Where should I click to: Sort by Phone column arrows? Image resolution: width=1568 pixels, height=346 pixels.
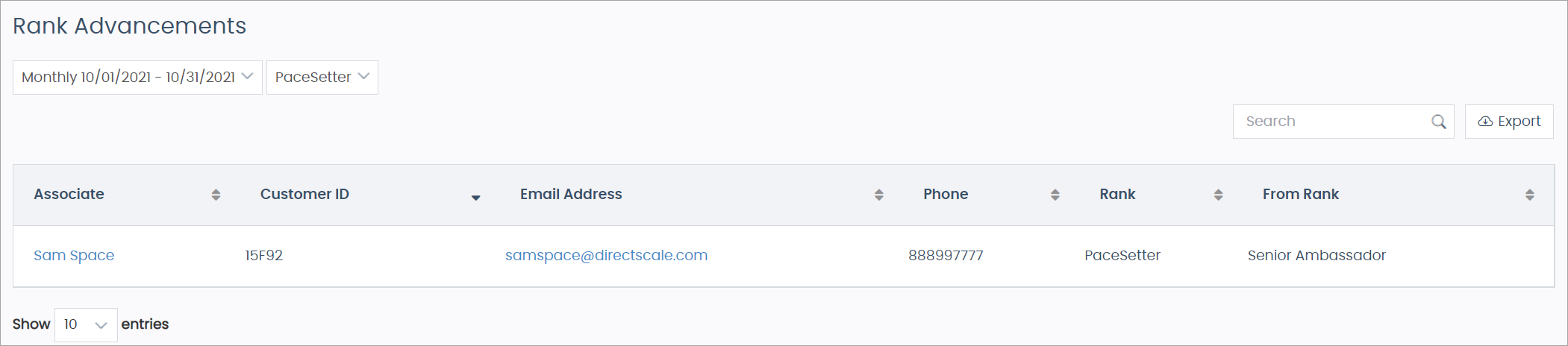pos(1055,195)
